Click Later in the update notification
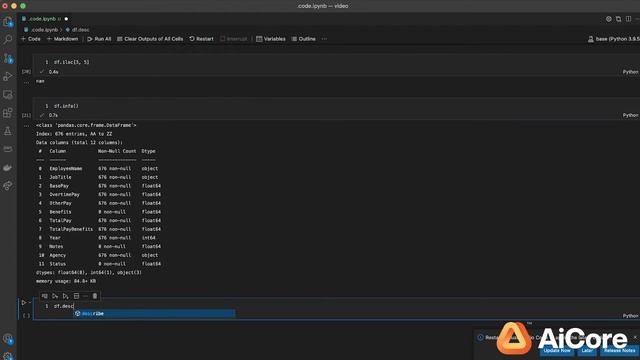Screen dimensions: 640x360 [587, 351]
